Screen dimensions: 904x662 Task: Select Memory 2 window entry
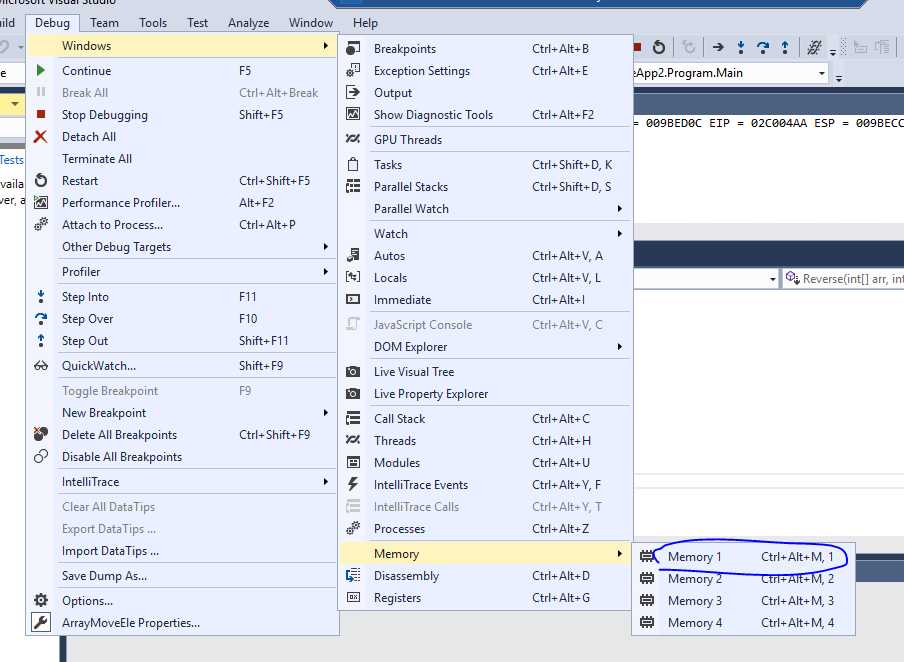(743, 578)
